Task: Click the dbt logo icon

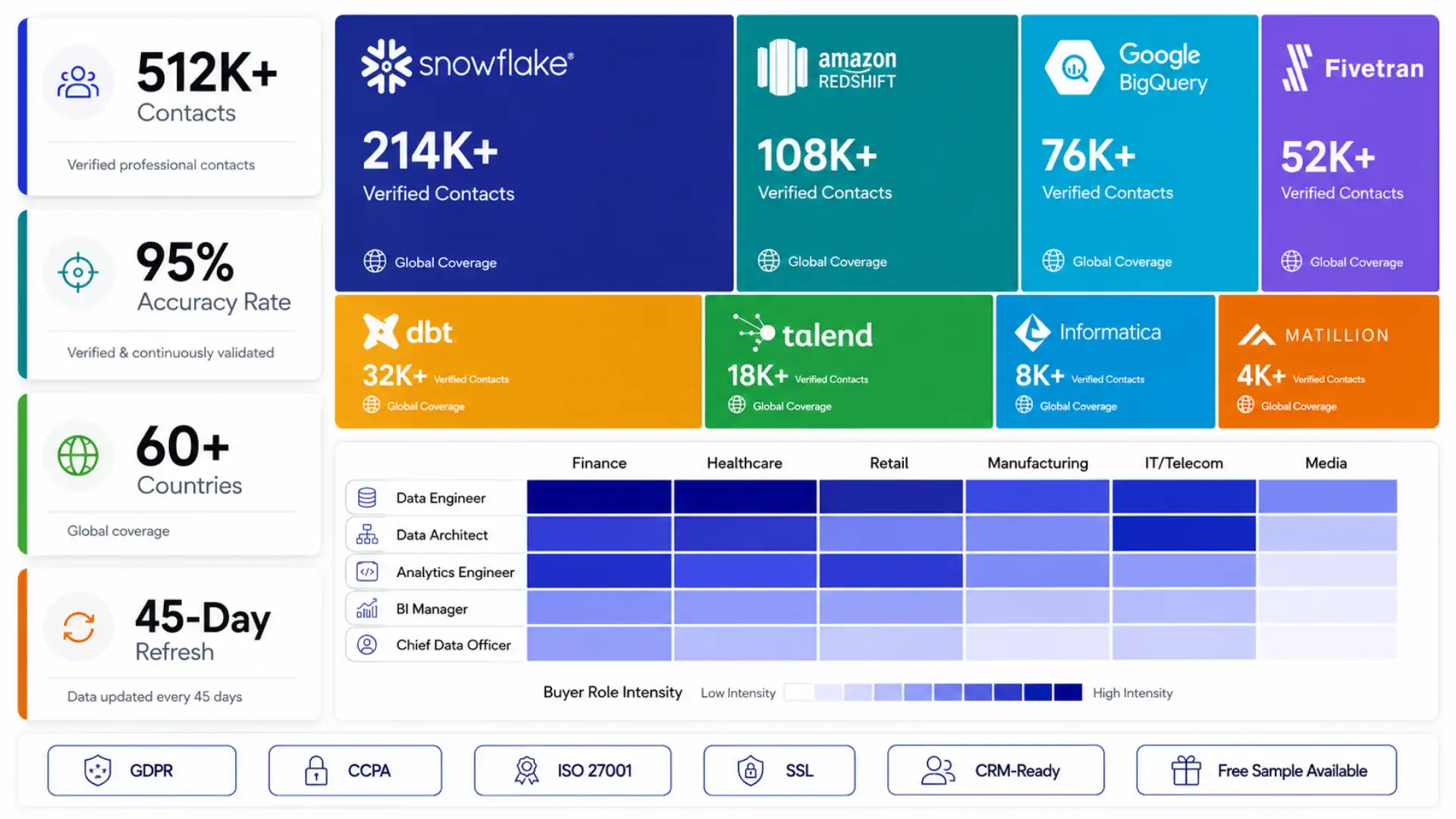Action: [381, 331]
